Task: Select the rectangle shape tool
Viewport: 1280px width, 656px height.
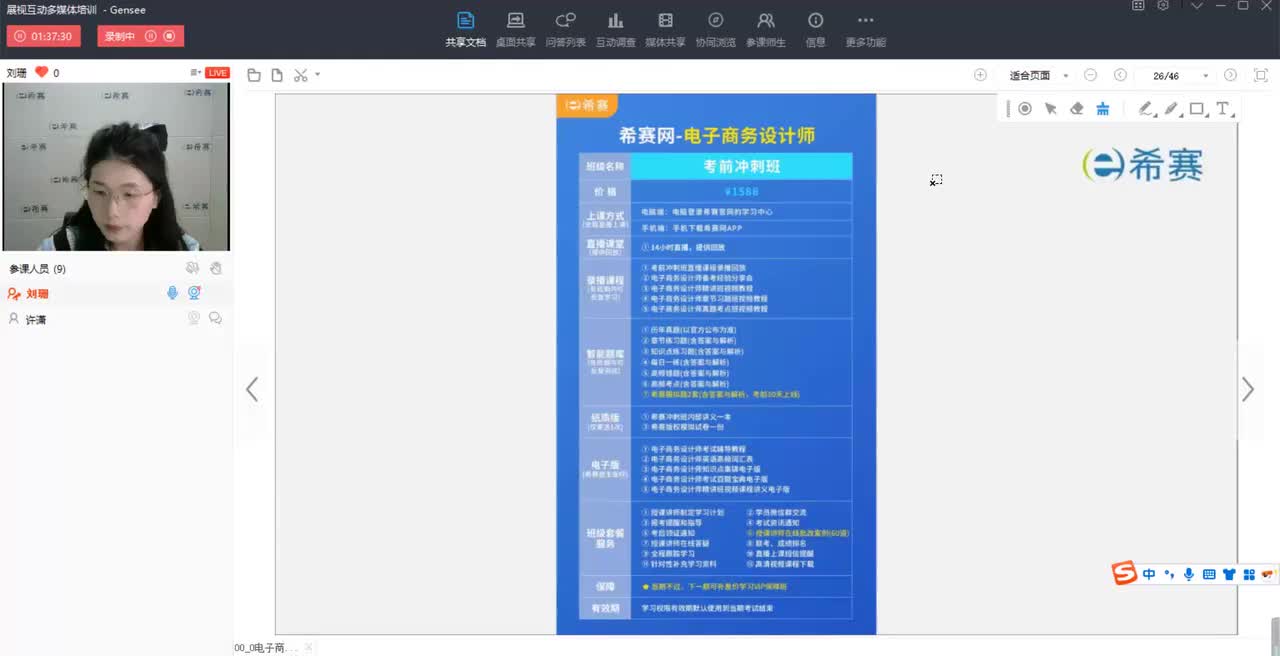Action: point(1197,109)
